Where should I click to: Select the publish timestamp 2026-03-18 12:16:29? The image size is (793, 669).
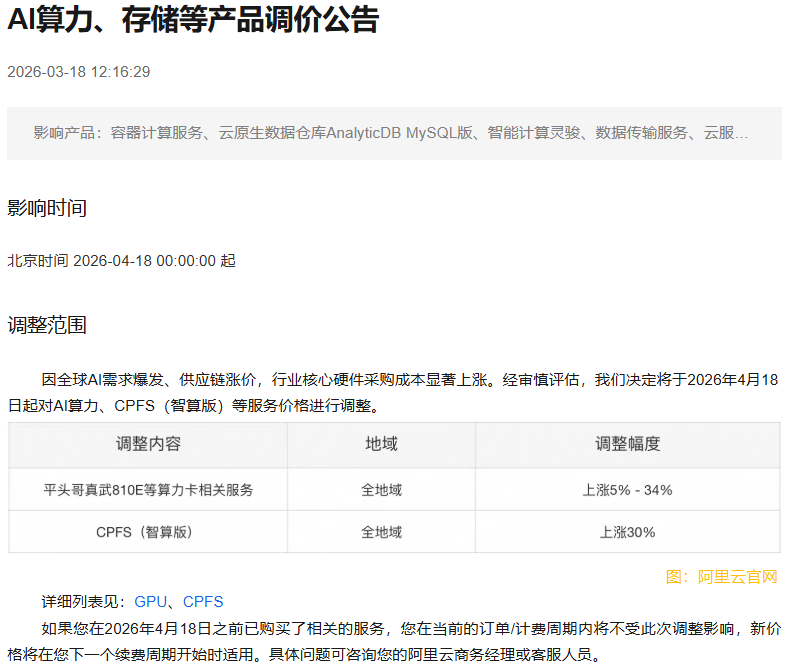pyautogui.click(x=79, y=72)
